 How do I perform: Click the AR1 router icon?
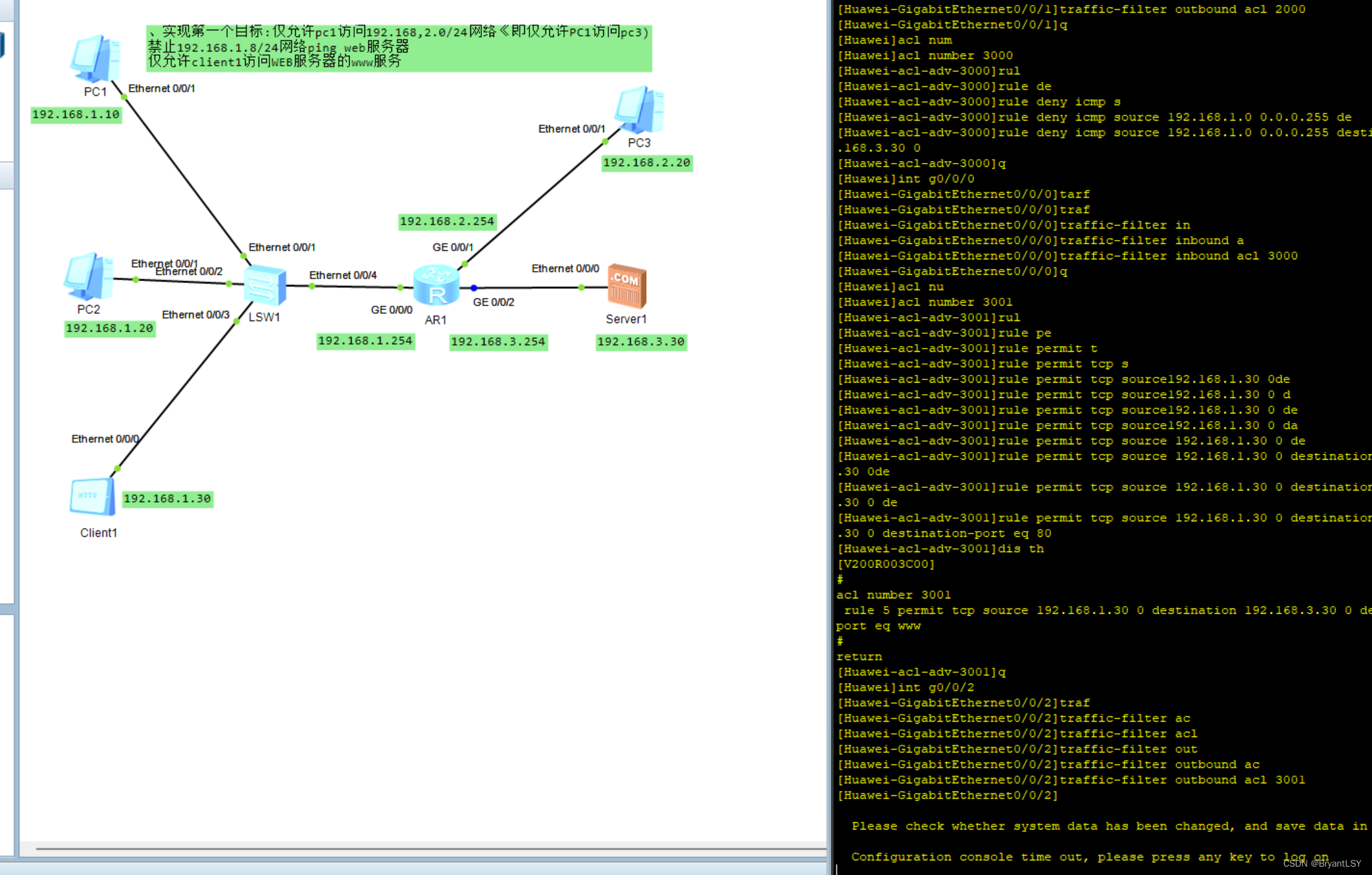(x=436, y=286)
